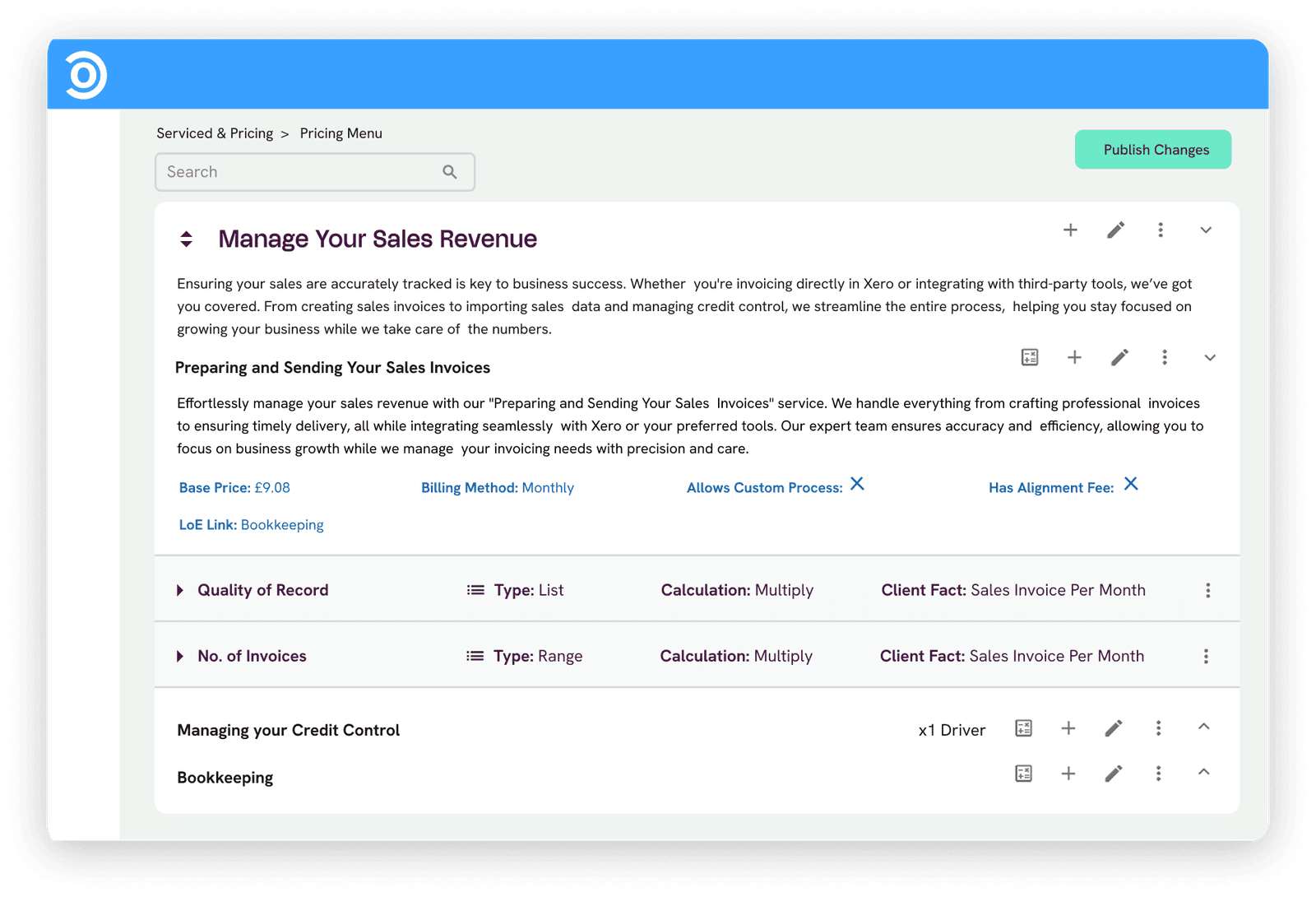Focus the Search input field
Viewport: 1316px width, 897px height.
pyautogui.click(x=315, y=172)
